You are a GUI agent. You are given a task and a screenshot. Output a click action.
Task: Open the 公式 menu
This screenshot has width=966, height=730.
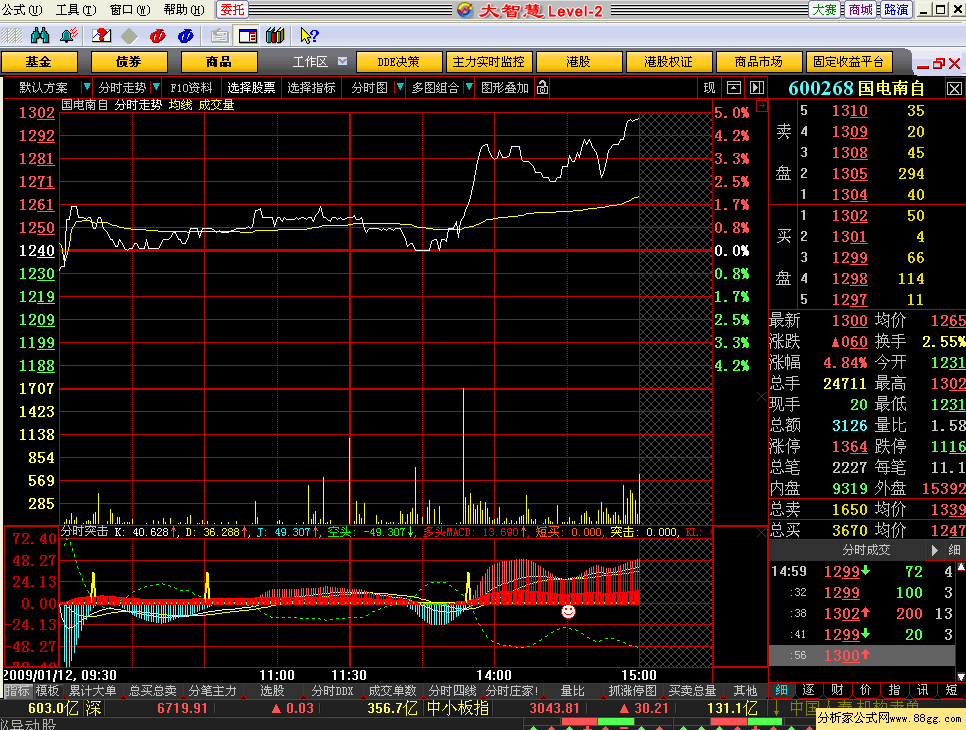(22, 10)
